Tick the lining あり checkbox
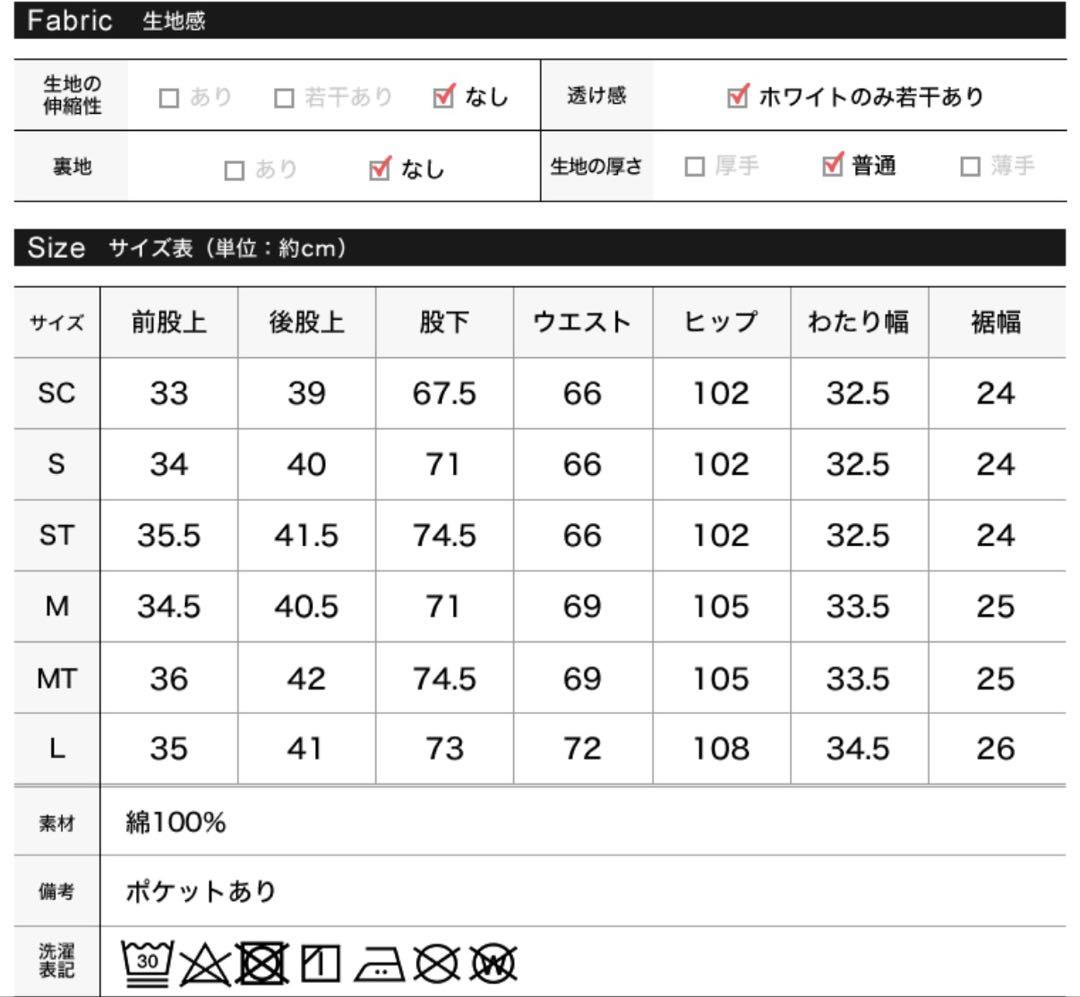Screen dimensions: 1080x997 pos(234,170)
